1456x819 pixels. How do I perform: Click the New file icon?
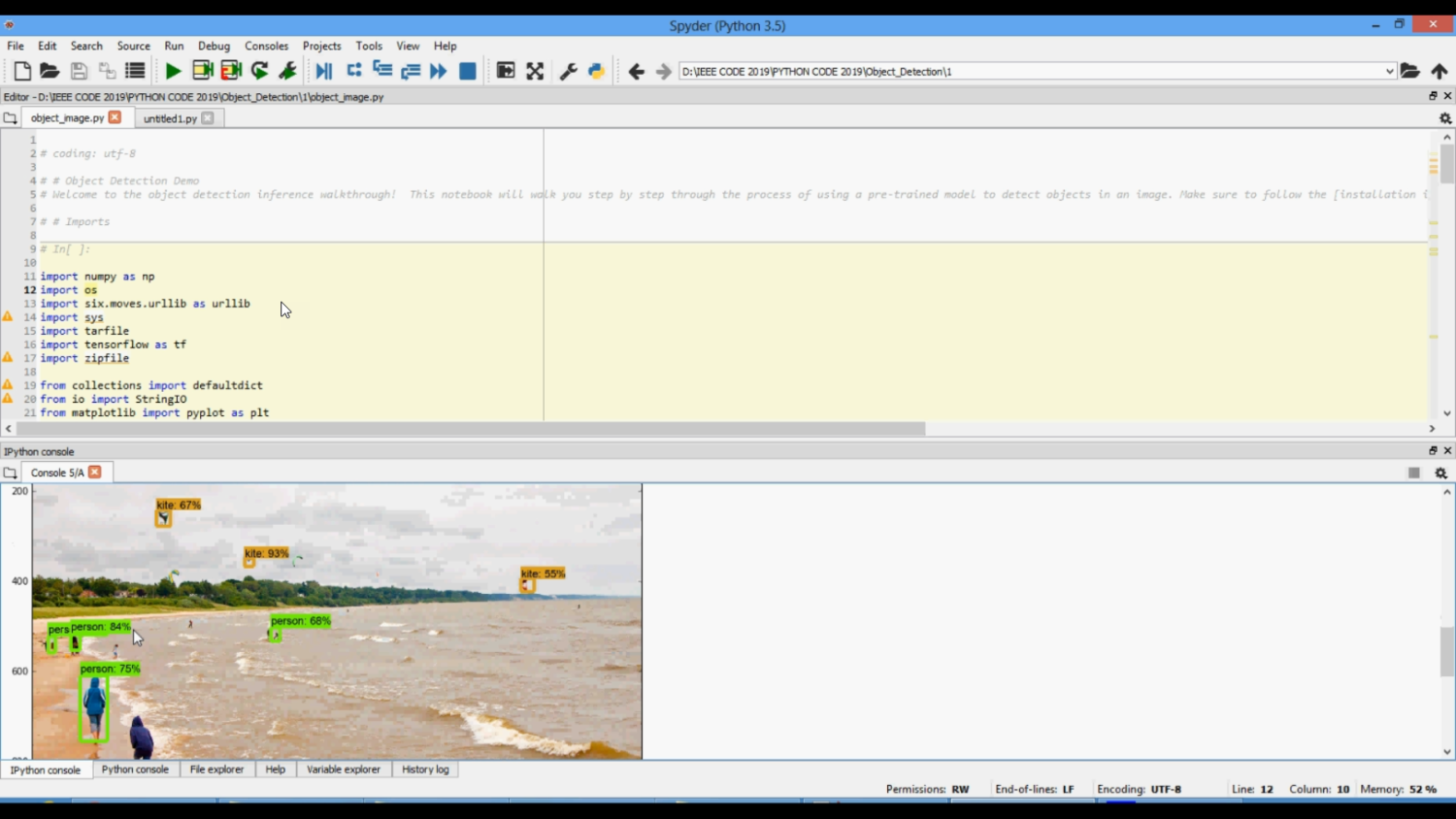click(21, 71)
